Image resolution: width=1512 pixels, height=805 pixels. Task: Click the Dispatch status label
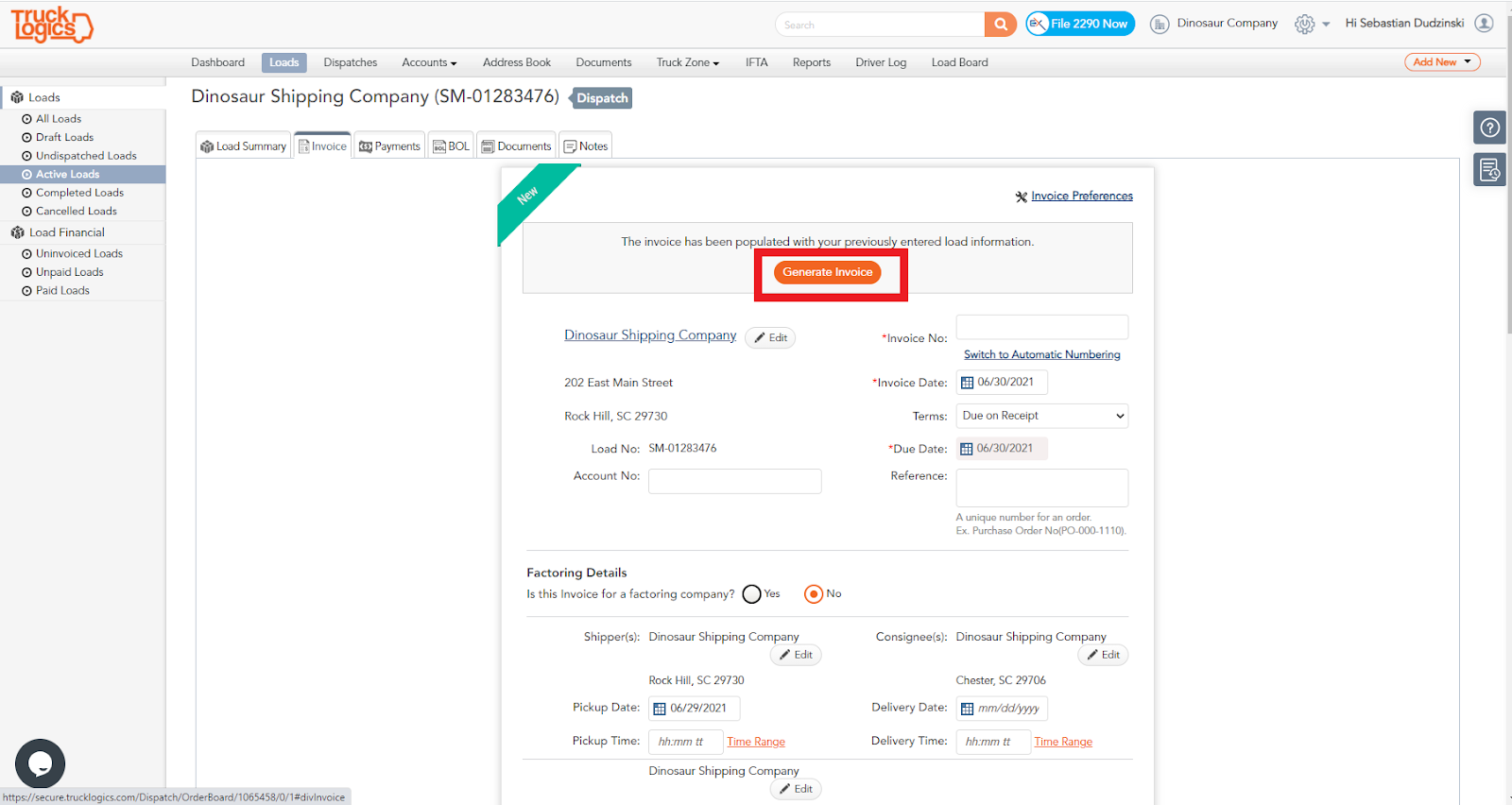[x=602, y=98]
